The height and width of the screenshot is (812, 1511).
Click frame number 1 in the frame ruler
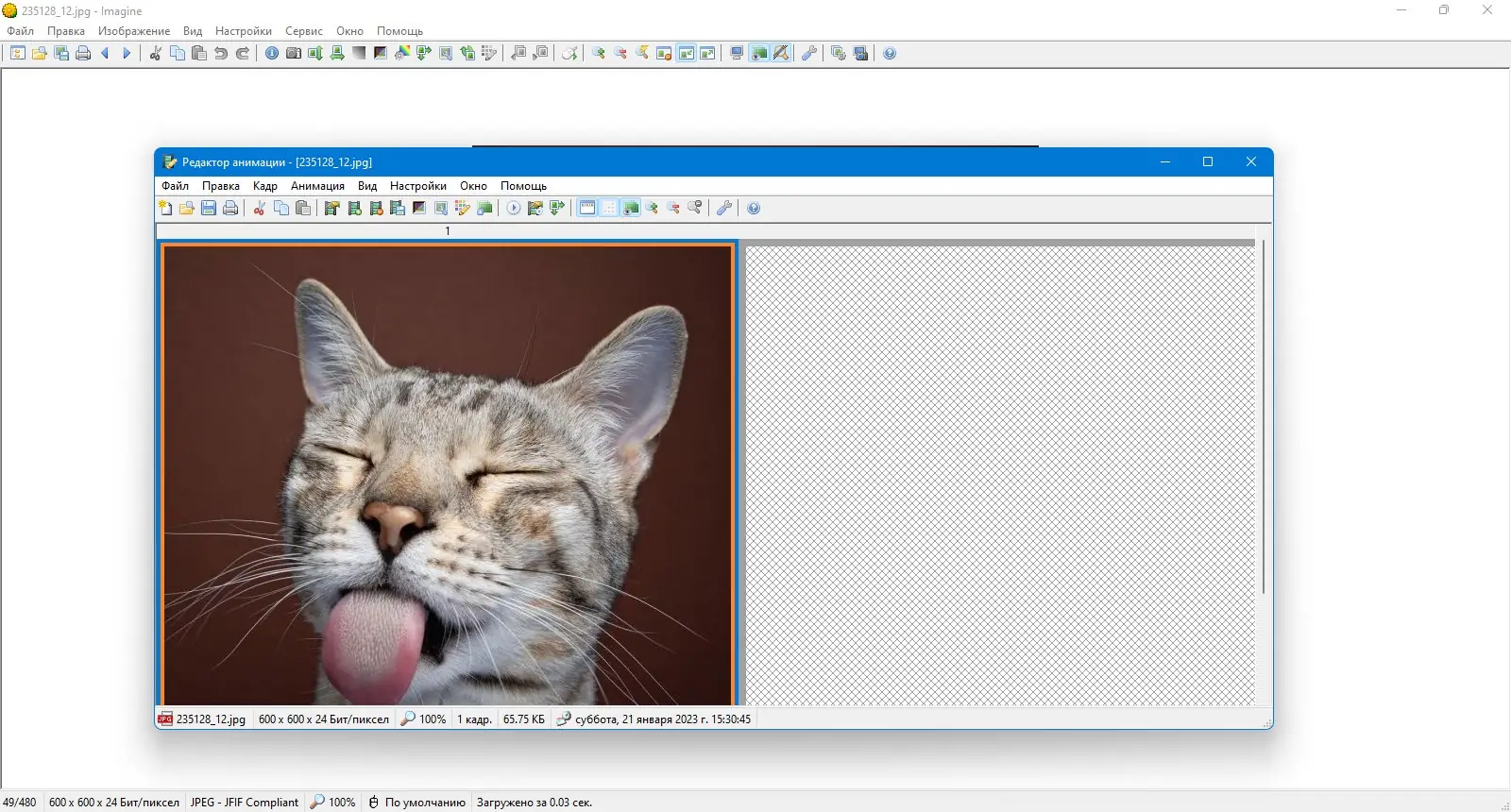click(x=448, y=230)
